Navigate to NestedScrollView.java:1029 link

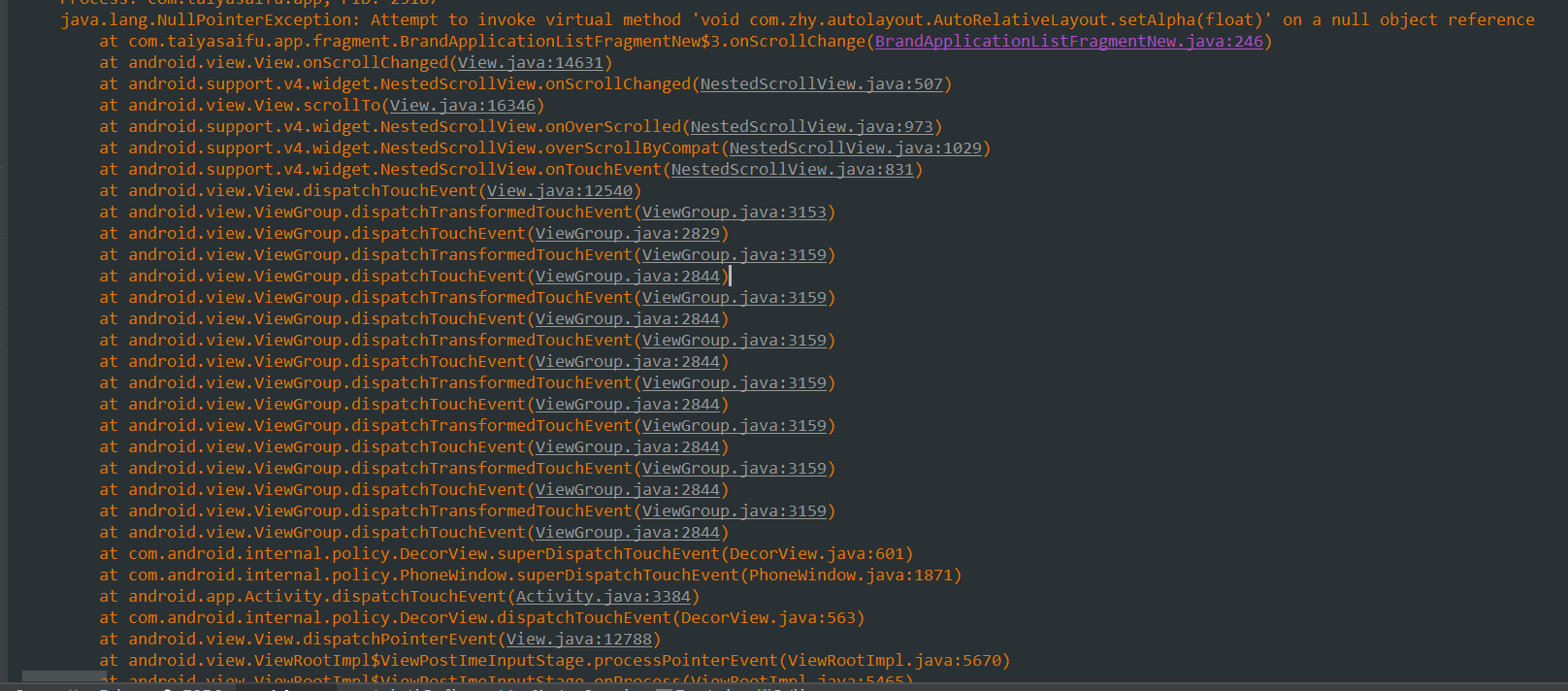click(x=856, y=148)
